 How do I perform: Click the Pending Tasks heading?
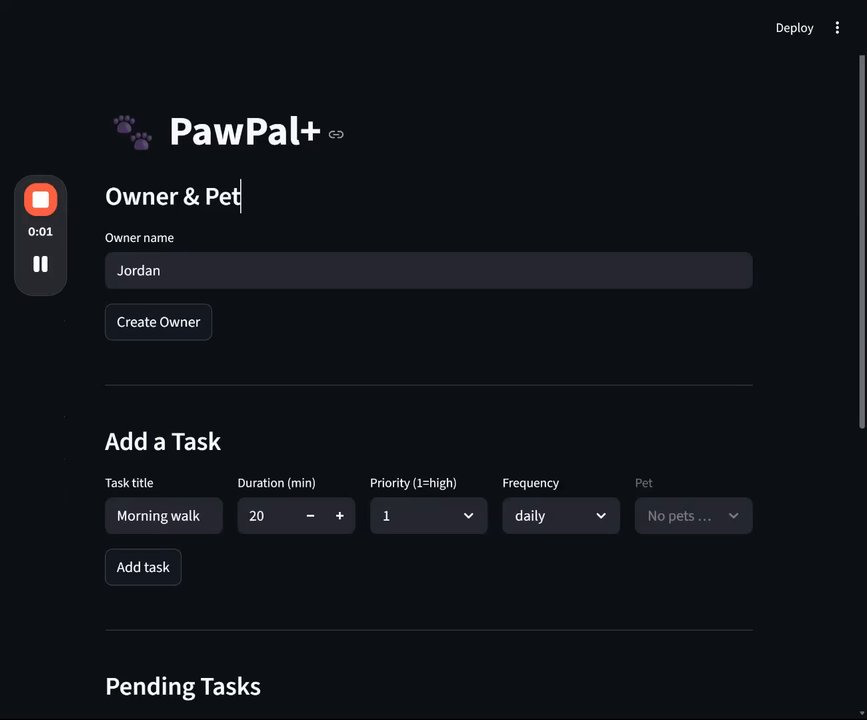click(x=183, y=686)
